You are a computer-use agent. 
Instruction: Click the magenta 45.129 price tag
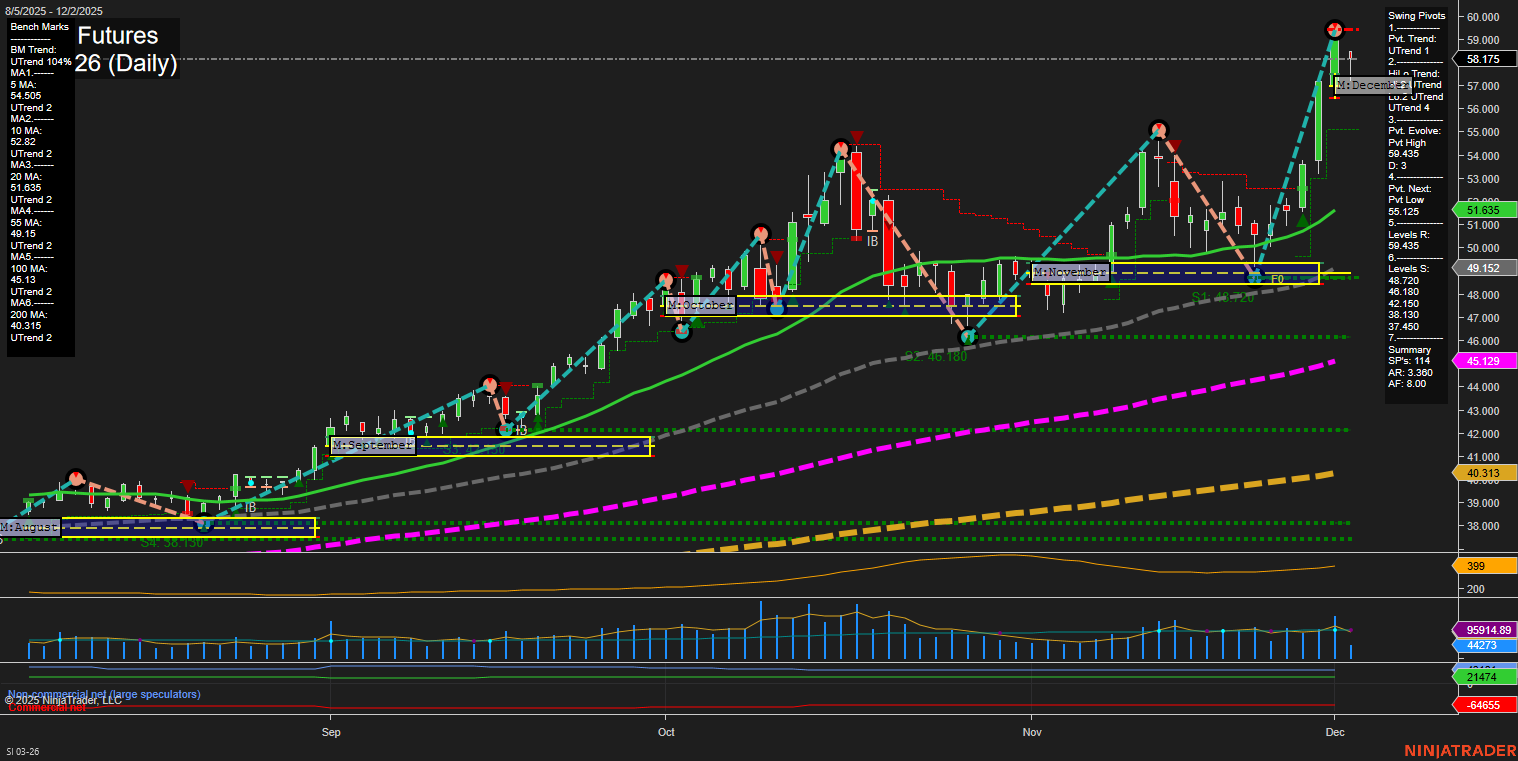(1482, 361)
